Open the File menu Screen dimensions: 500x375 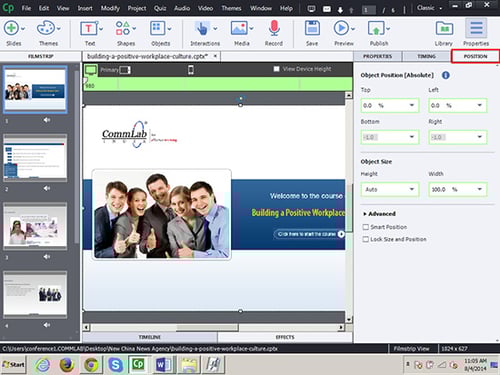pos(26,8)
